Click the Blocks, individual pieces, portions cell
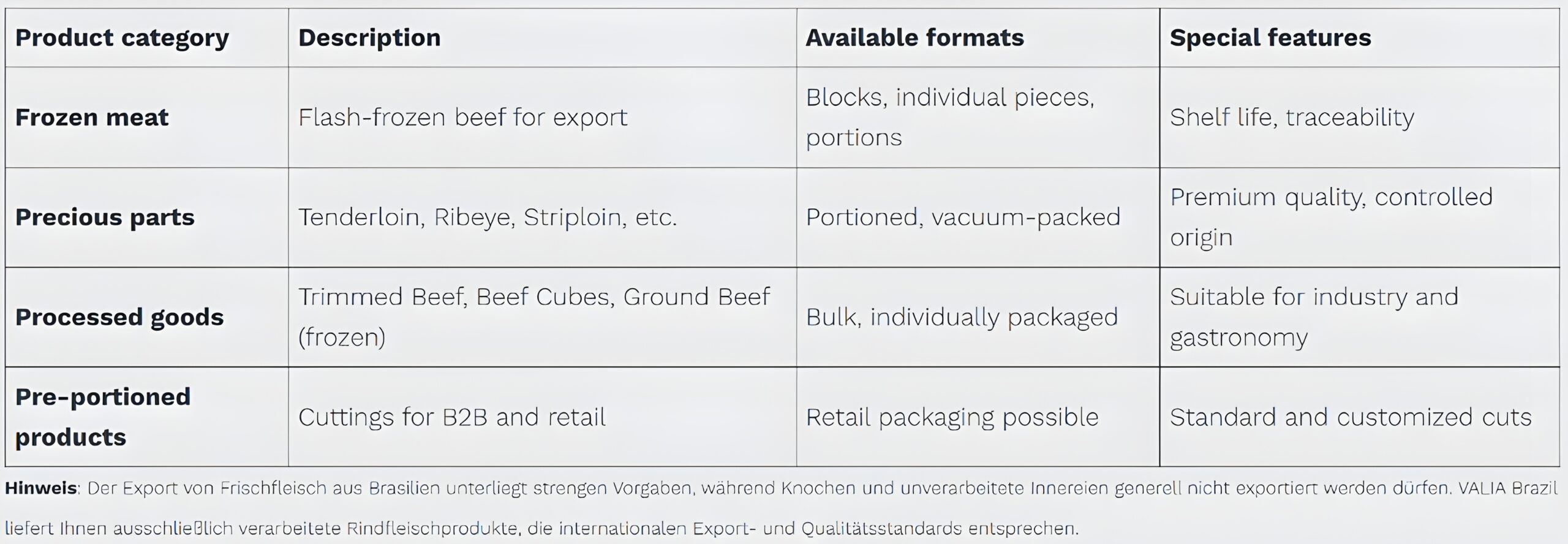 pos(950,117)
